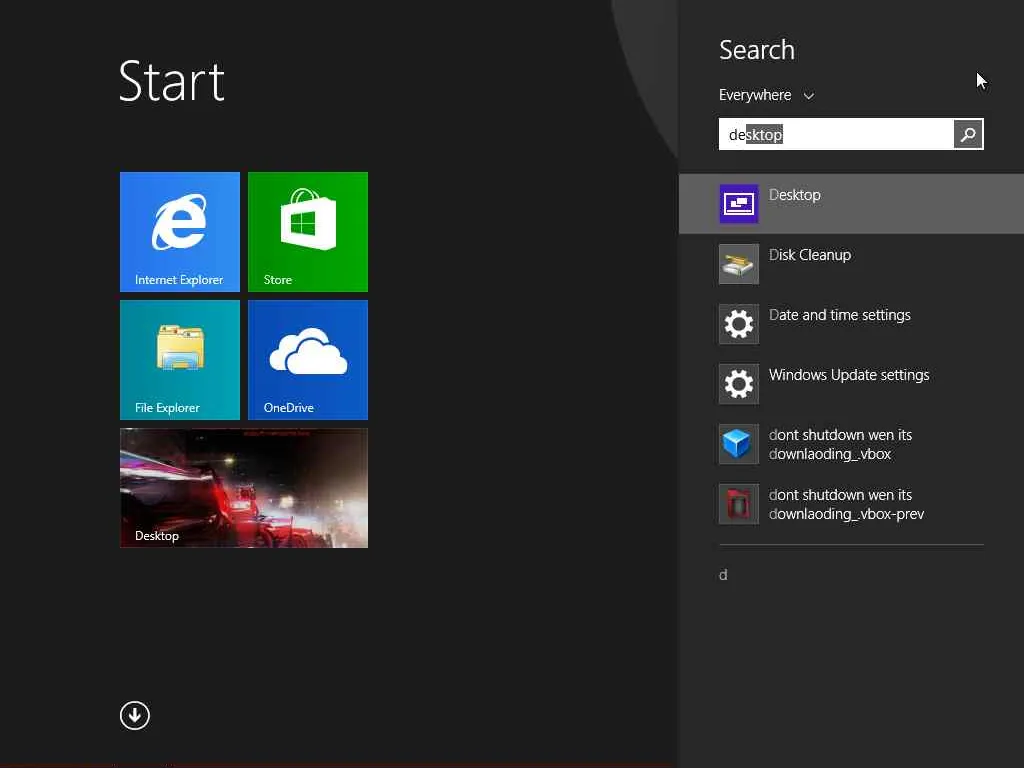The image size is (1024, 768).
Task: Click the Search pane heading
Action: coord(757,50)
